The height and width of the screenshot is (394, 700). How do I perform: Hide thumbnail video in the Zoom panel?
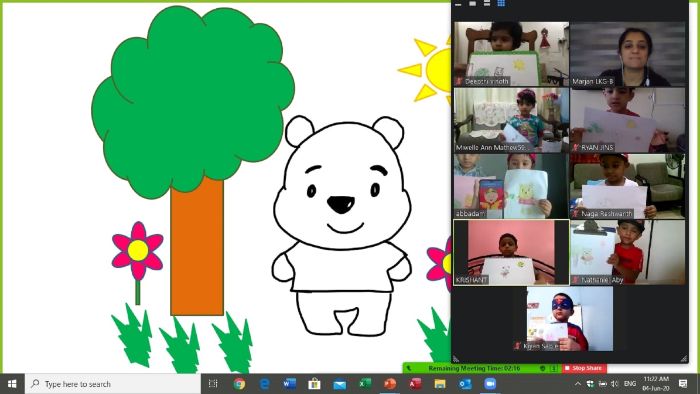click(458, 4)
